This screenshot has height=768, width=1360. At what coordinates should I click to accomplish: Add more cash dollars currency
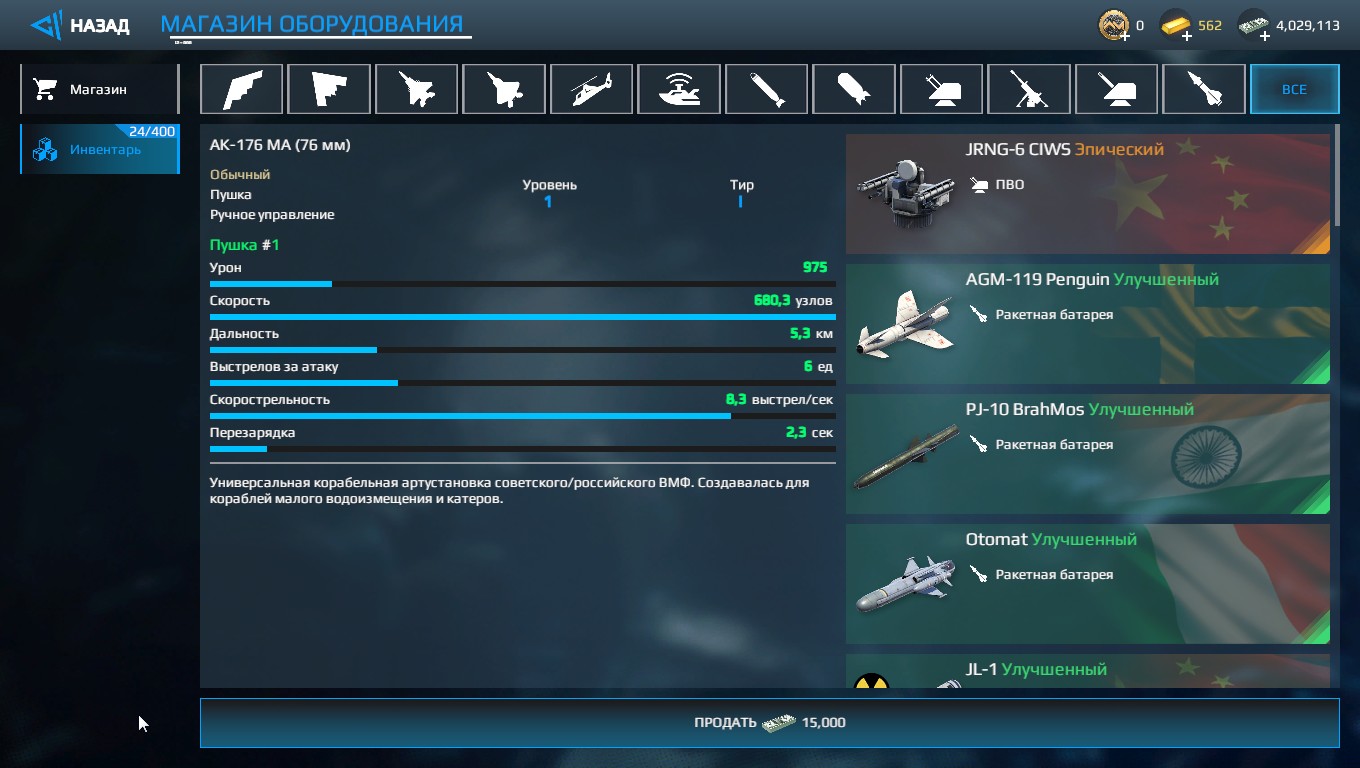coord(1265,36)
